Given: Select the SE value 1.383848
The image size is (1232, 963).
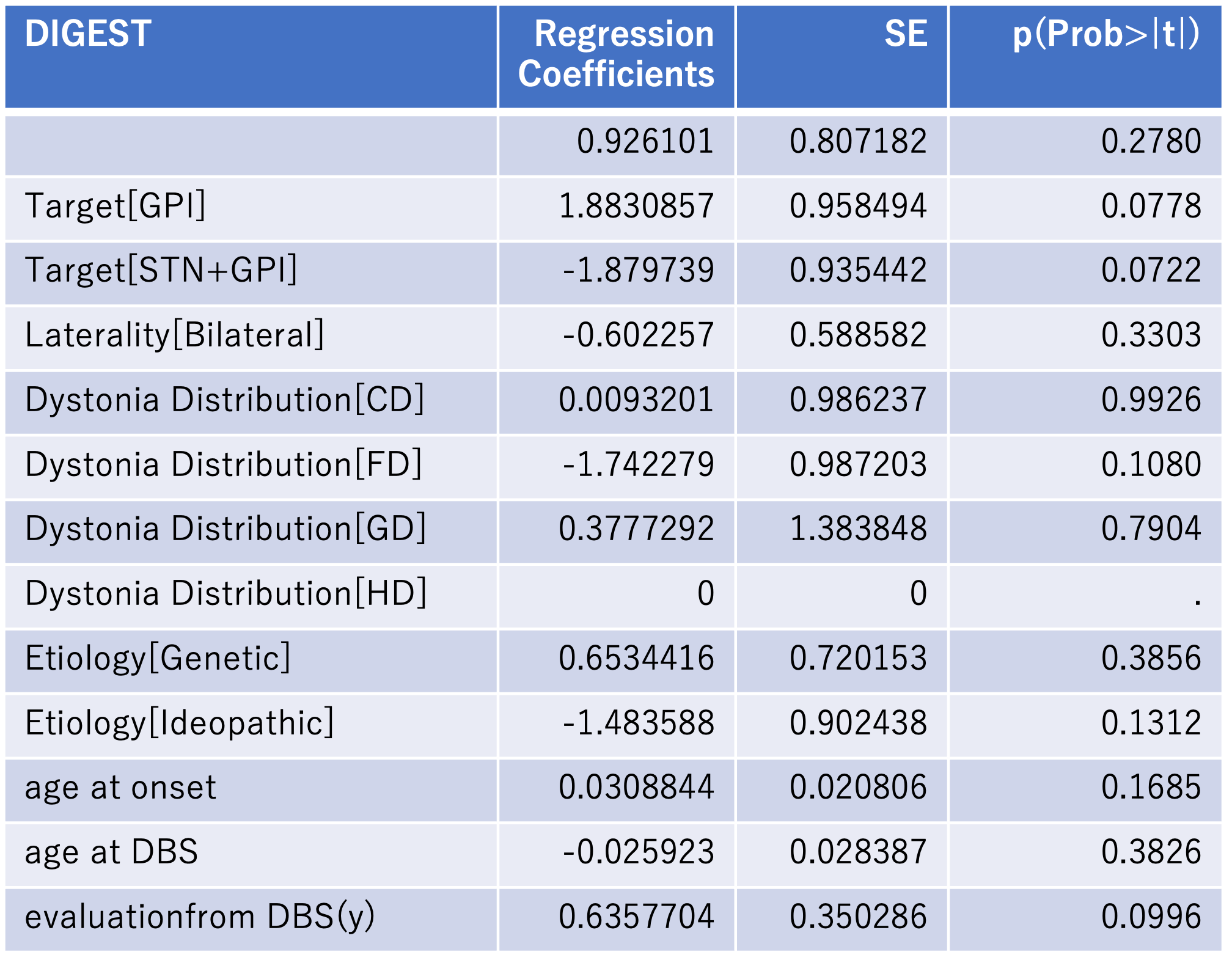Looking at the screenshot, I should 858,529.
